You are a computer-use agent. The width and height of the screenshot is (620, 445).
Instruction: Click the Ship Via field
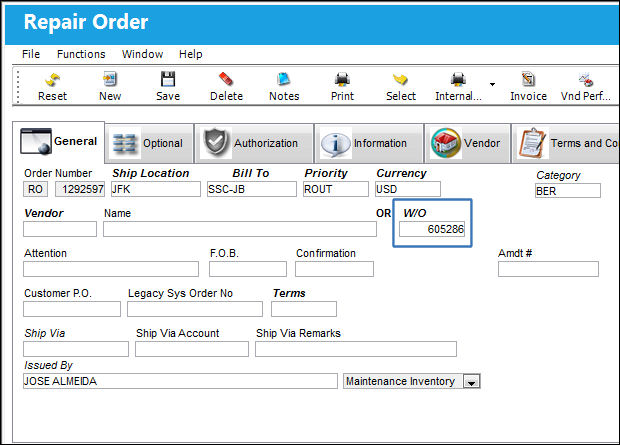76,349
